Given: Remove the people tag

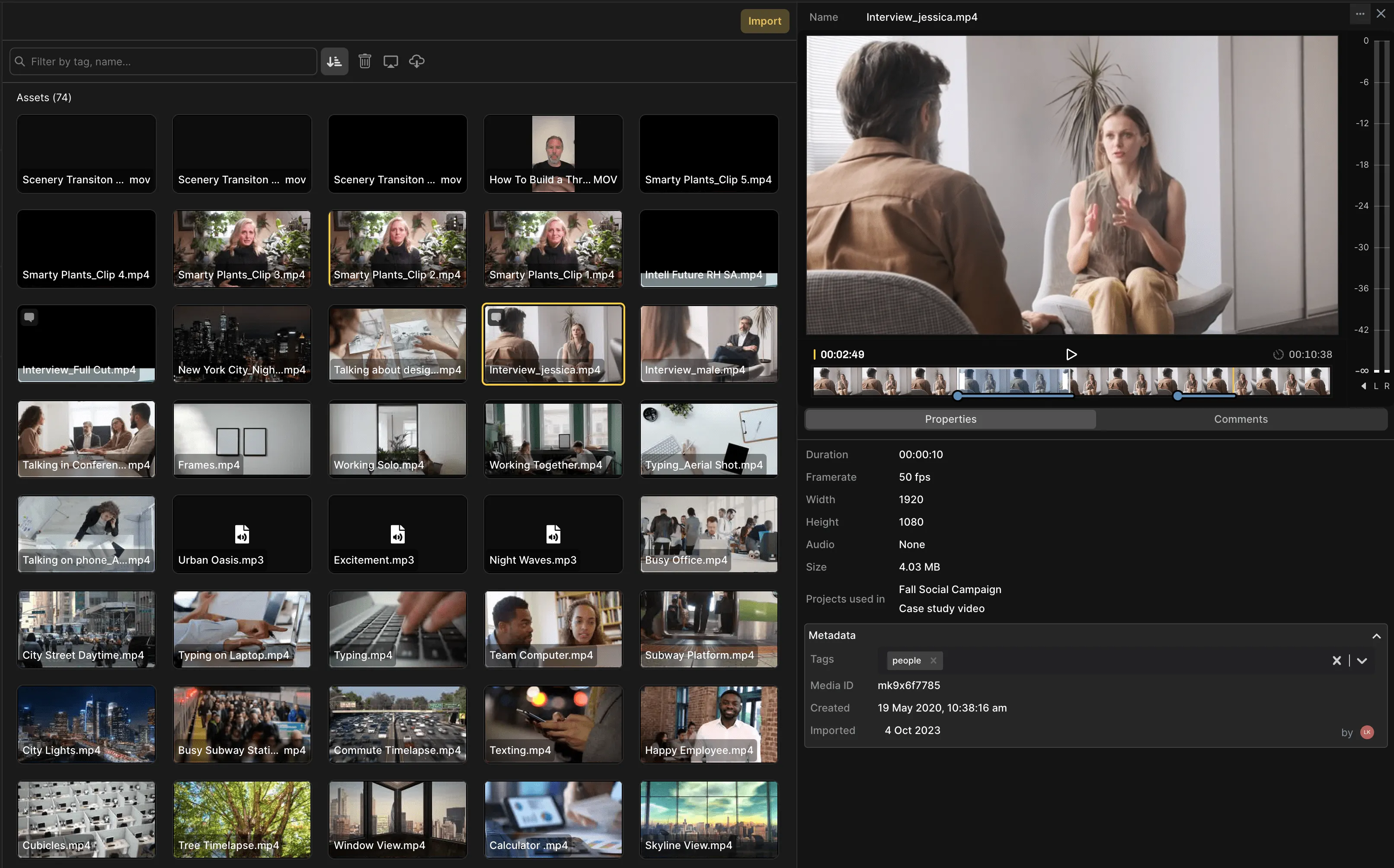Looking at the screenshot, I should pyautogui.click(x=934, y=661).
